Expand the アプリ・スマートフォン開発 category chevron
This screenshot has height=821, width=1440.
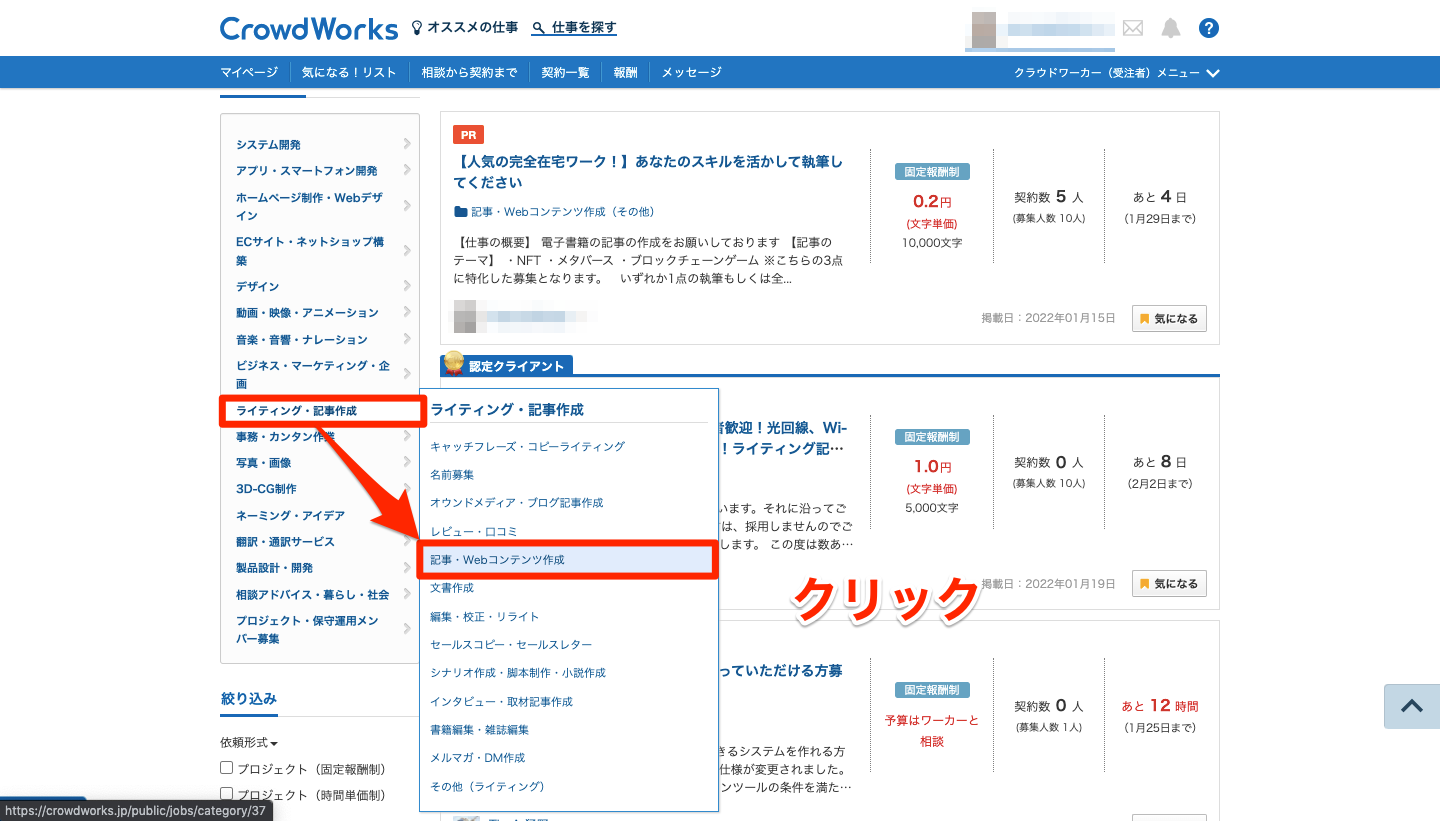(407, 170)
